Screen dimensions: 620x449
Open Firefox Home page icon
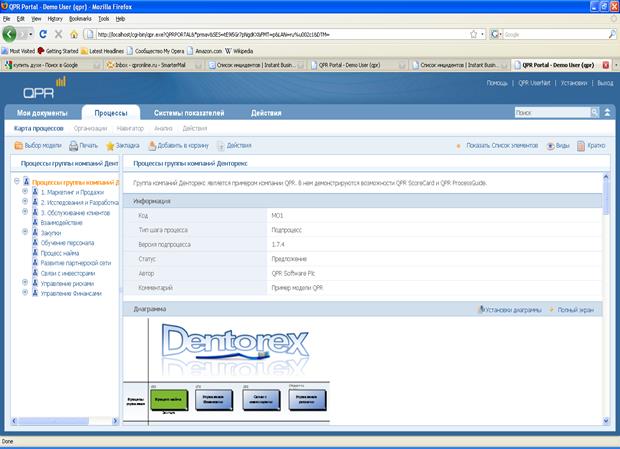pyautogui.click(x=74, y=34)
